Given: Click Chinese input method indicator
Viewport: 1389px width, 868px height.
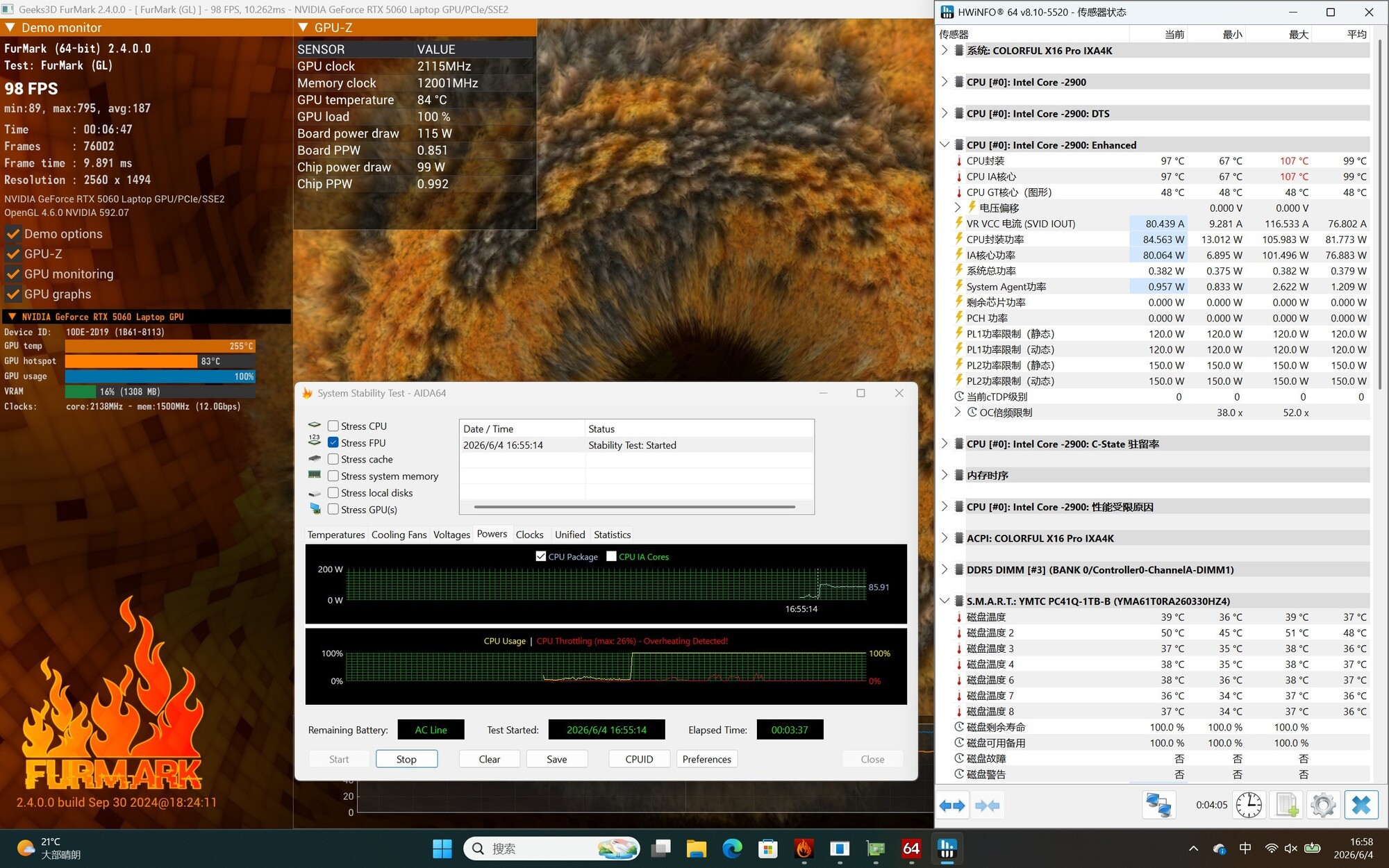Looking at the screenshot, I should [x=1245, y=849].
